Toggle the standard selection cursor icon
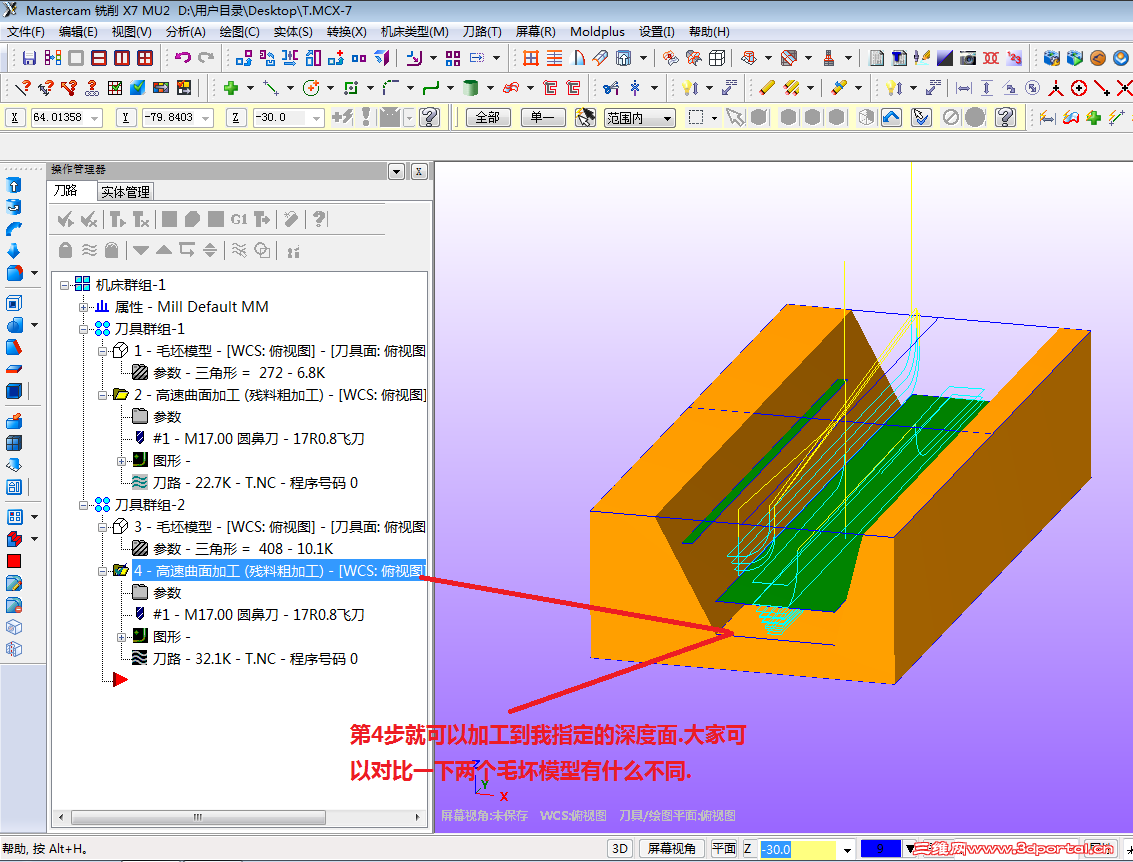 pos(735,117)
